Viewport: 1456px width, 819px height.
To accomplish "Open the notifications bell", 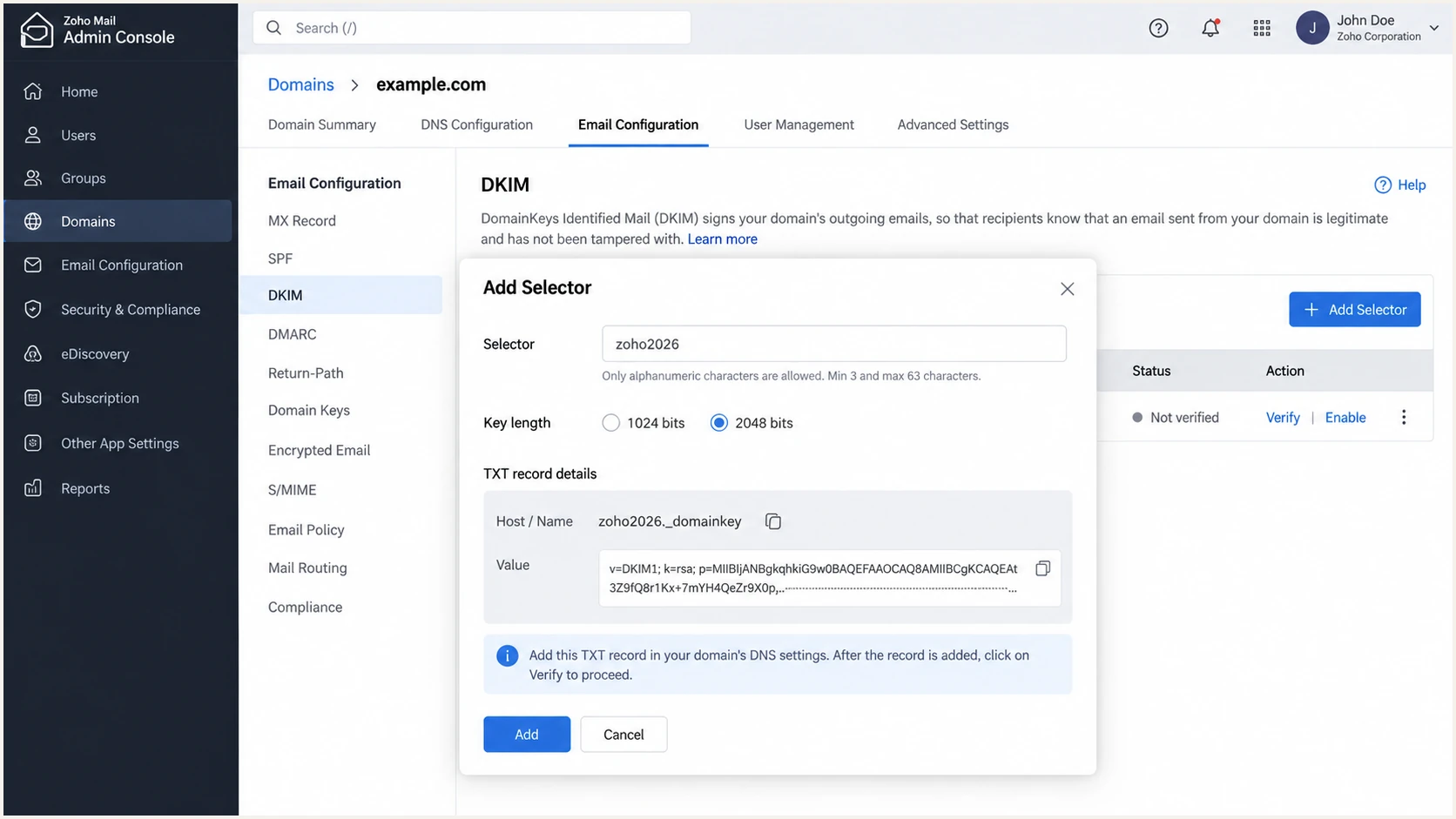I will pos(1210,28).
